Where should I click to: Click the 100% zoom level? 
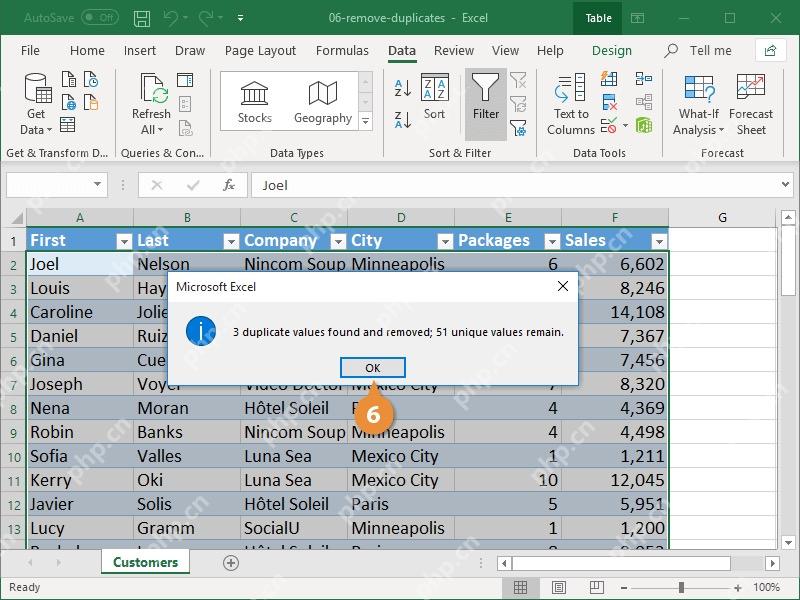click(x=766, y=587)
